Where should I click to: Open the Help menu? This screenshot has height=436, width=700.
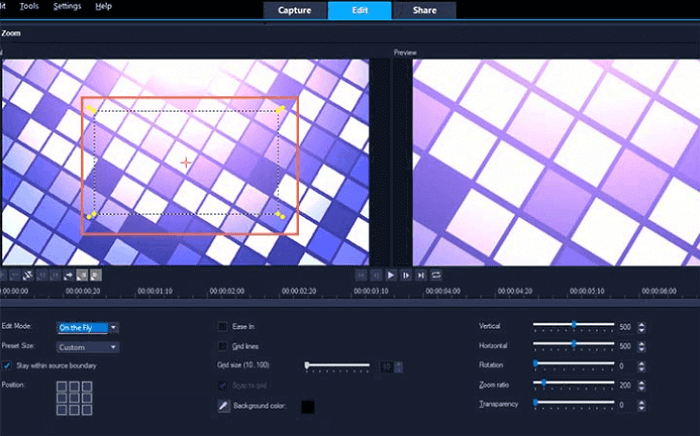pos(104,6)
